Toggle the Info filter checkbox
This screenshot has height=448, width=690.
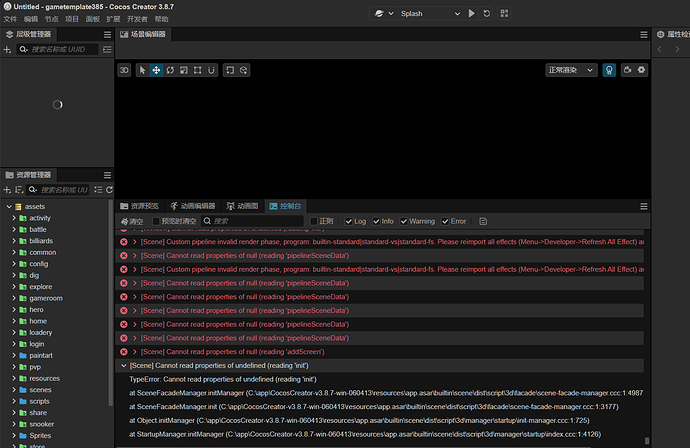376,221
